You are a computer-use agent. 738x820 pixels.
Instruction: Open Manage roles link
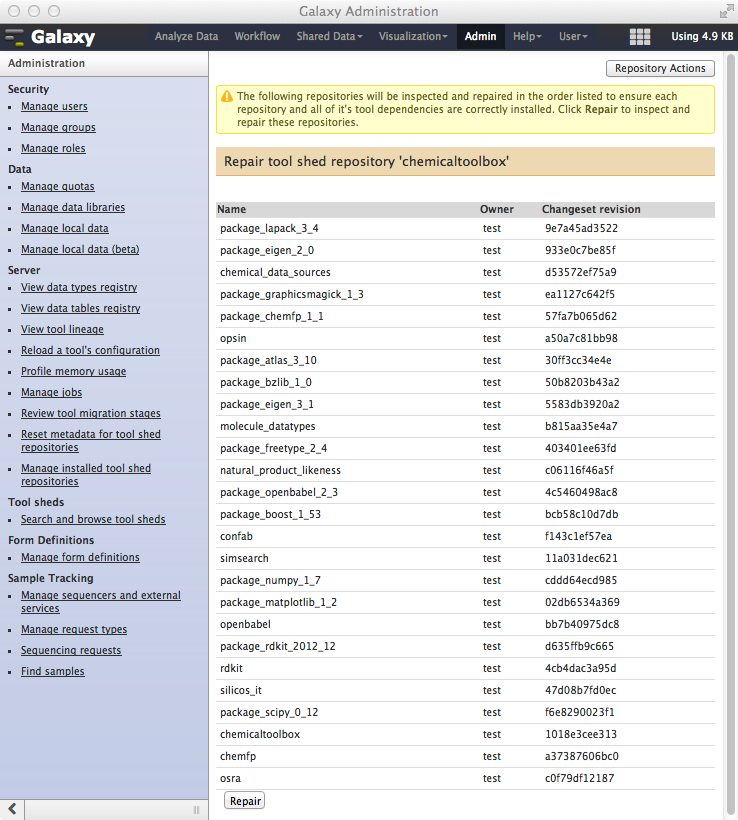(53, 148)
